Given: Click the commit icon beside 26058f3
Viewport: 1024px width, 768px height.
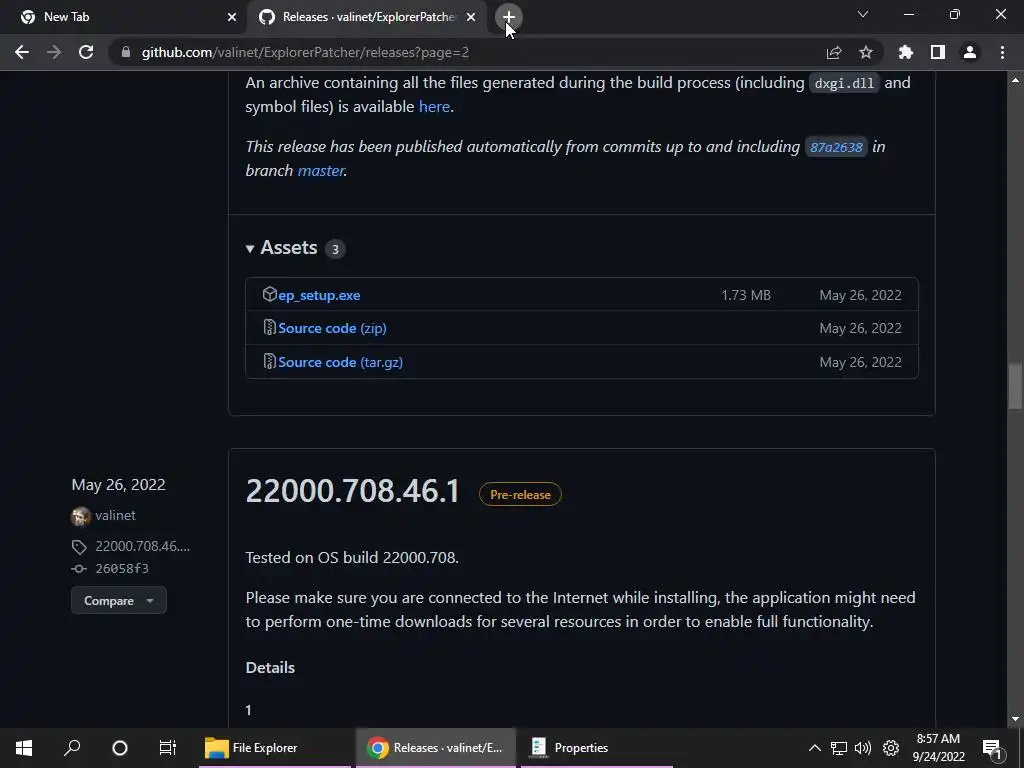Looking at the screenshot, I should [x=79, y=569].
